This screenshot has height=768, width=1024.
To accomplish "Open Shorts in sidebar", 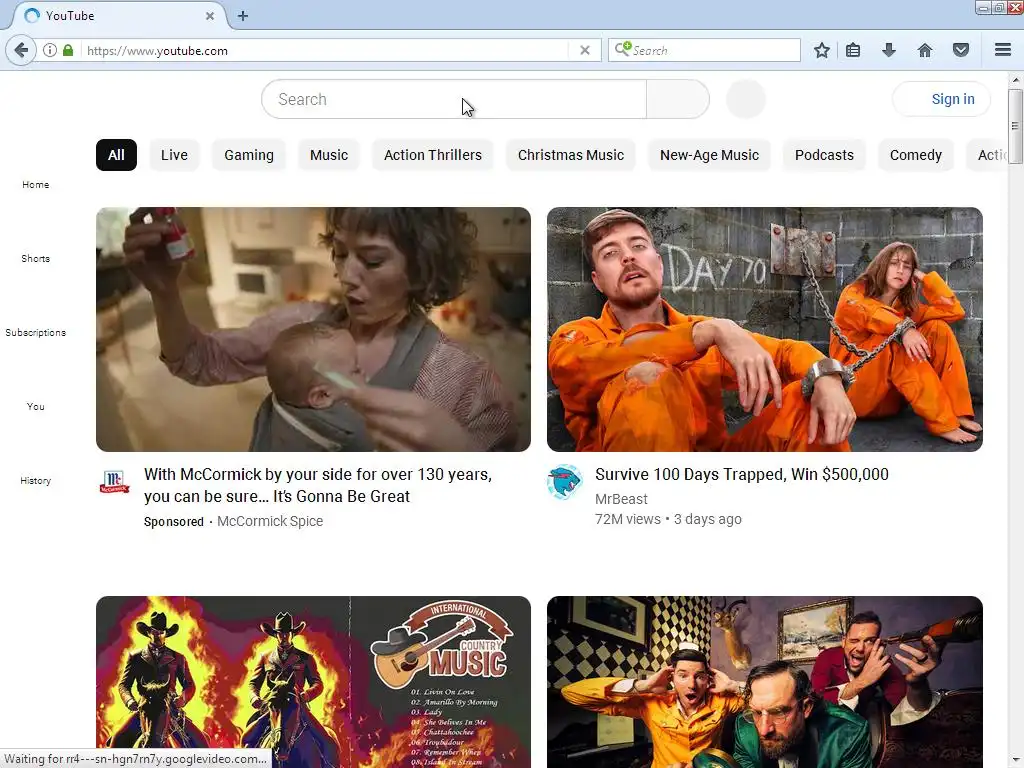I will tap(35, 258).
